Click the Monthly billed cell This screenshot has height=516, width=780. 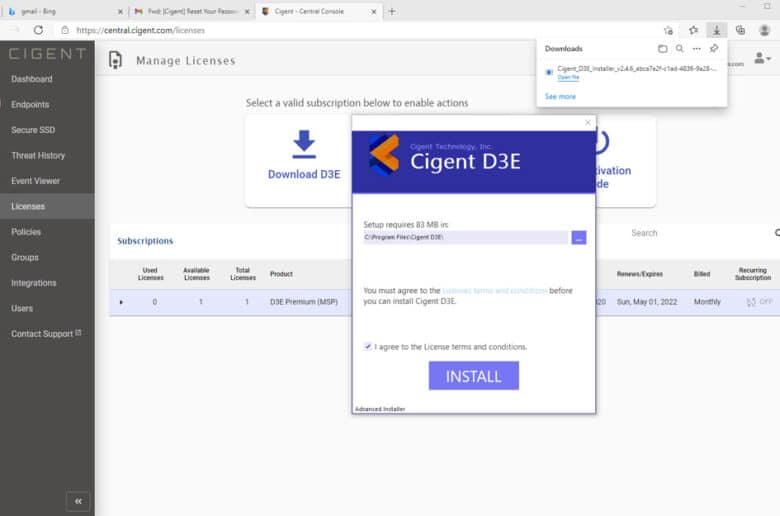pyautogui.click(x=707, y=302)
